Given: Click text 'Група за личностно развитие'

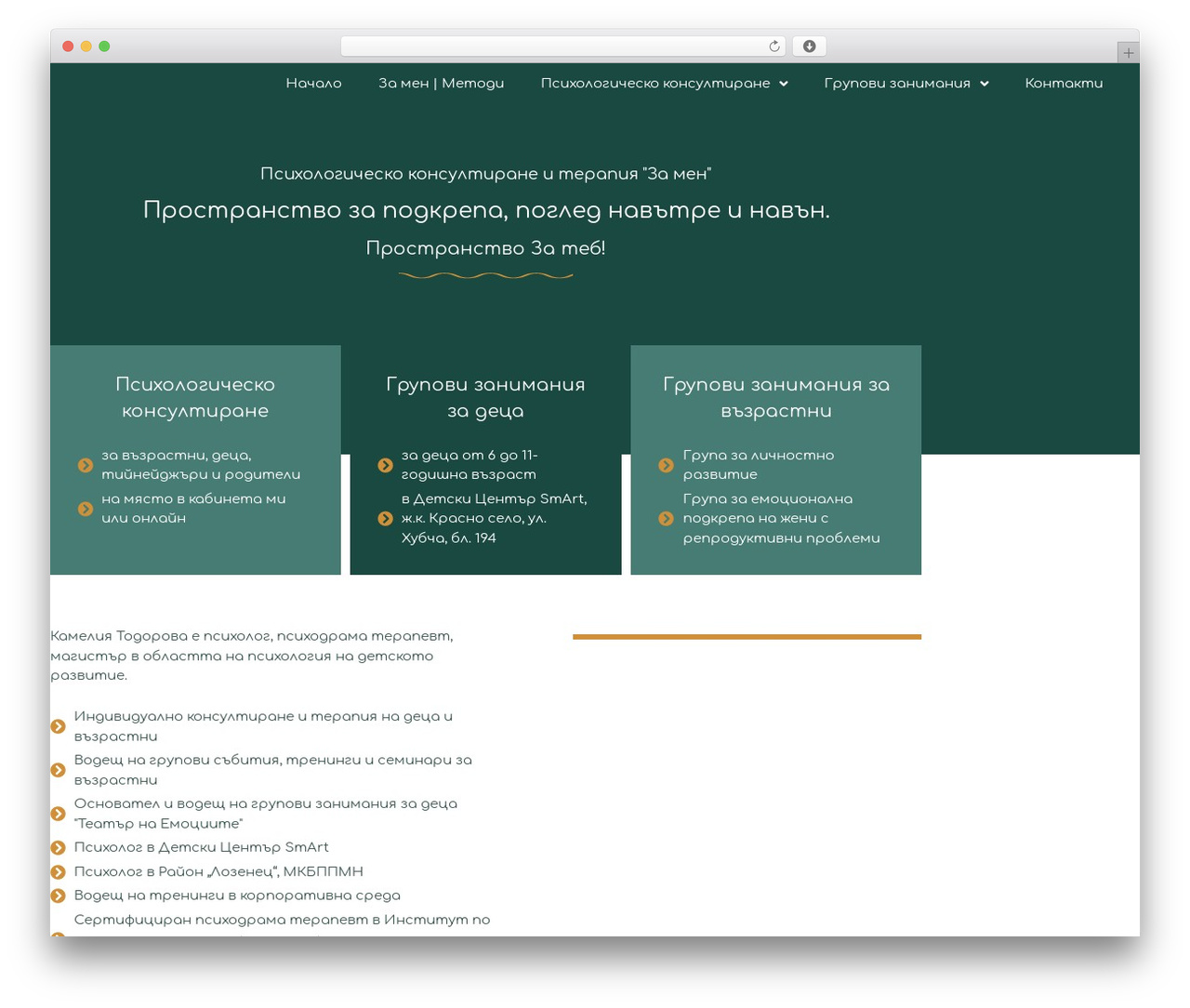Looking at the screenshot, I should 759,465.
